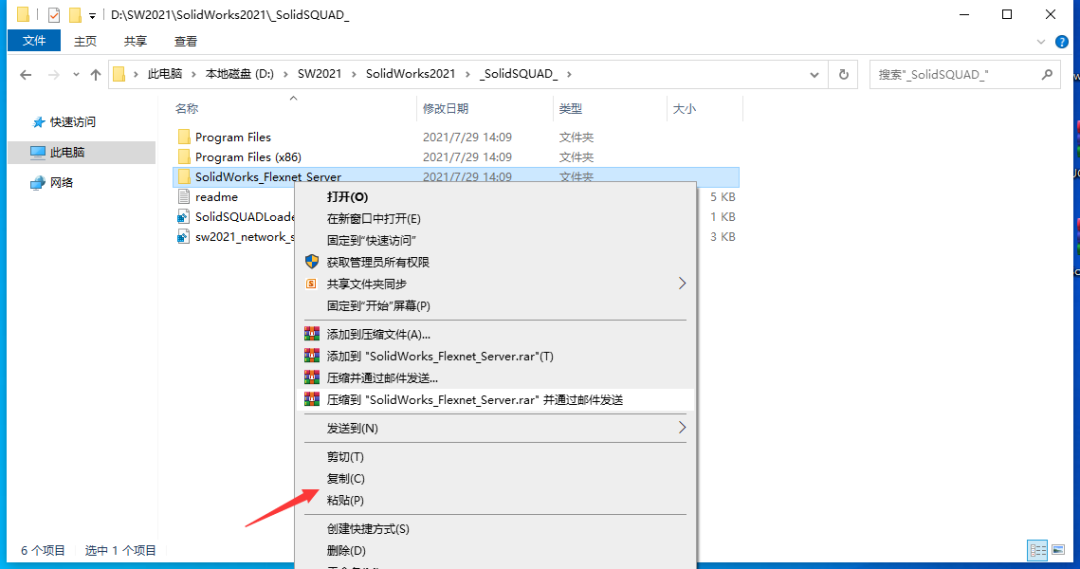This screenshot has width=1080, height=569.
Task: Expand address bar history dropdown
Action: [815, 74]
